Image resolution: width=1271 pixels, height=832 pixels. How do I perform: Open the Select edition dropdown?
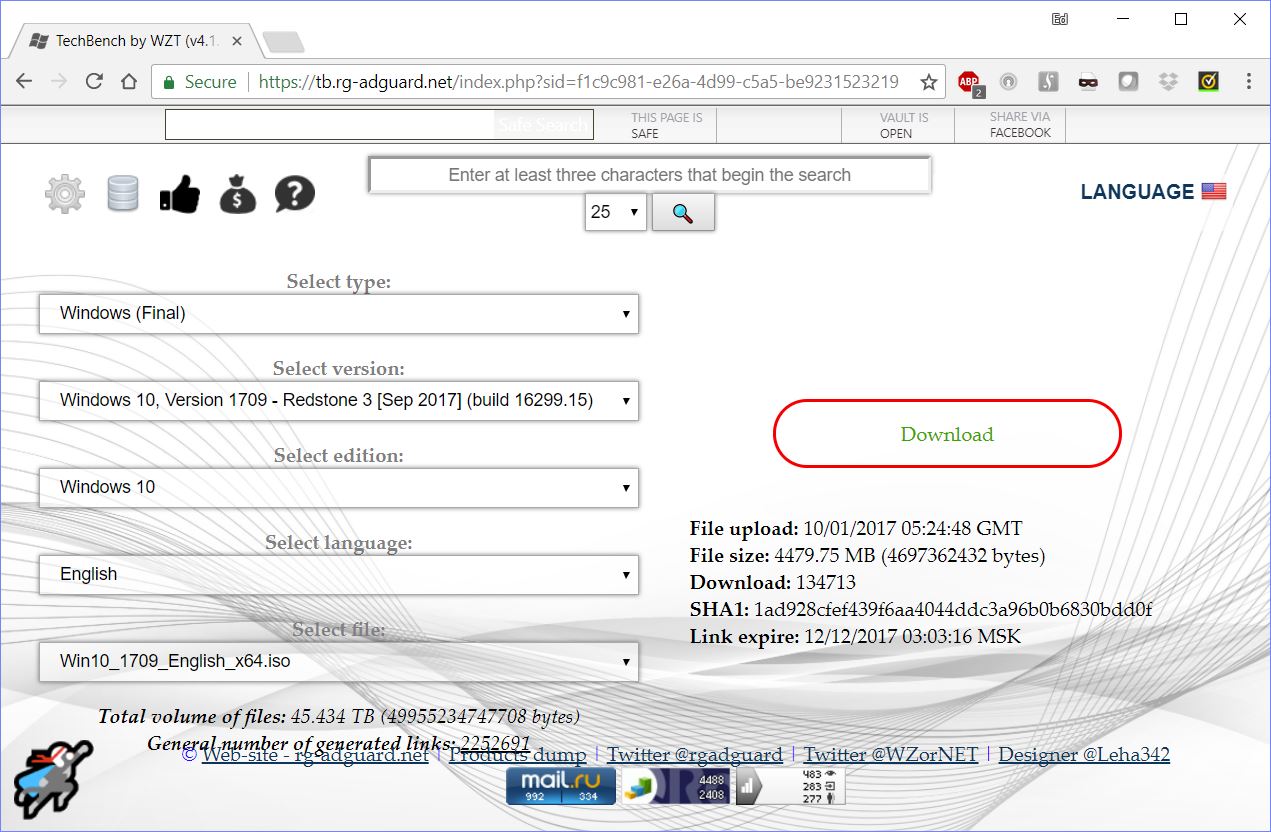point(339,487)
